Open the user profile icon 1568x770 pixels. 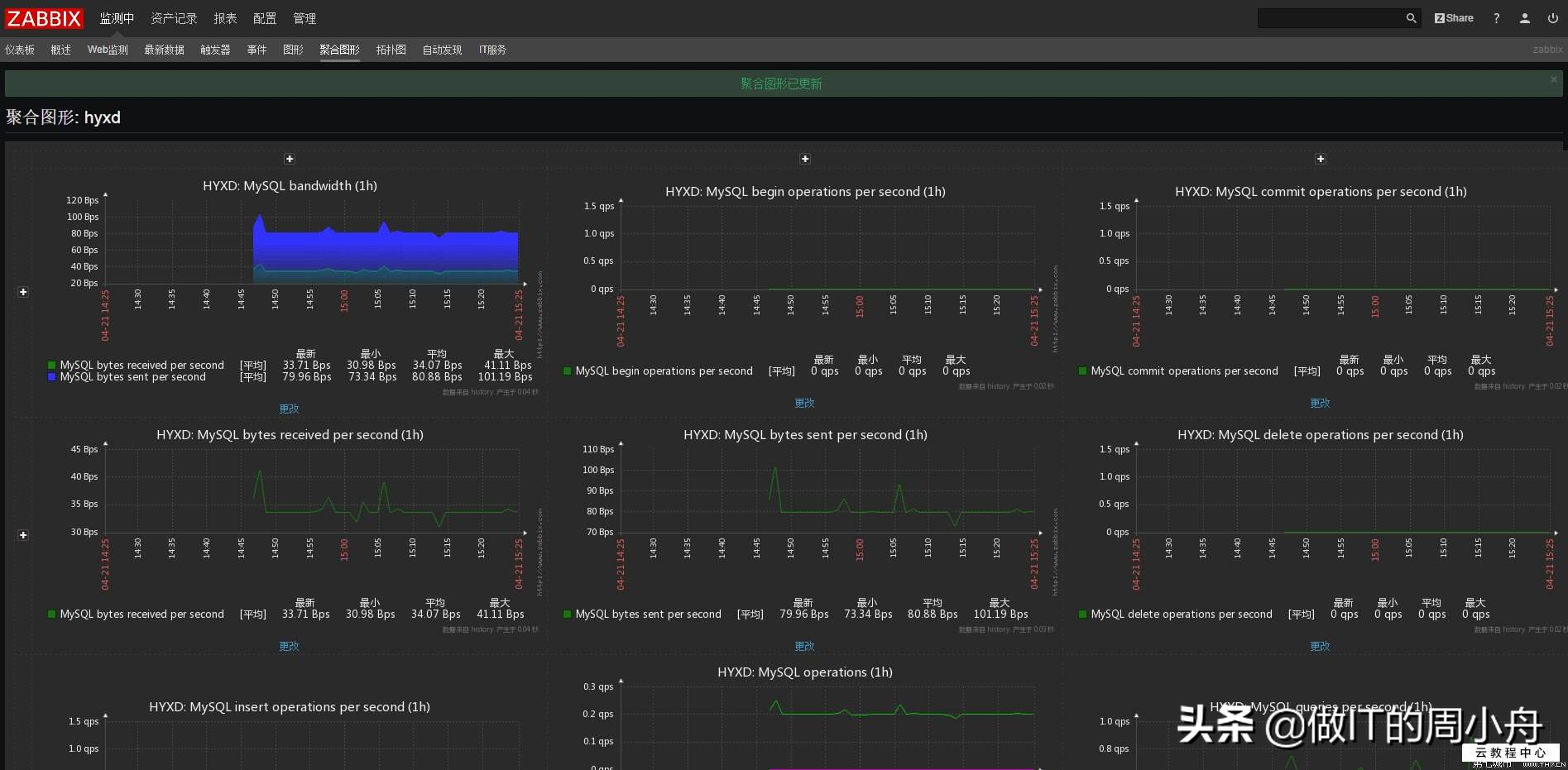[x=1524, y=18]
